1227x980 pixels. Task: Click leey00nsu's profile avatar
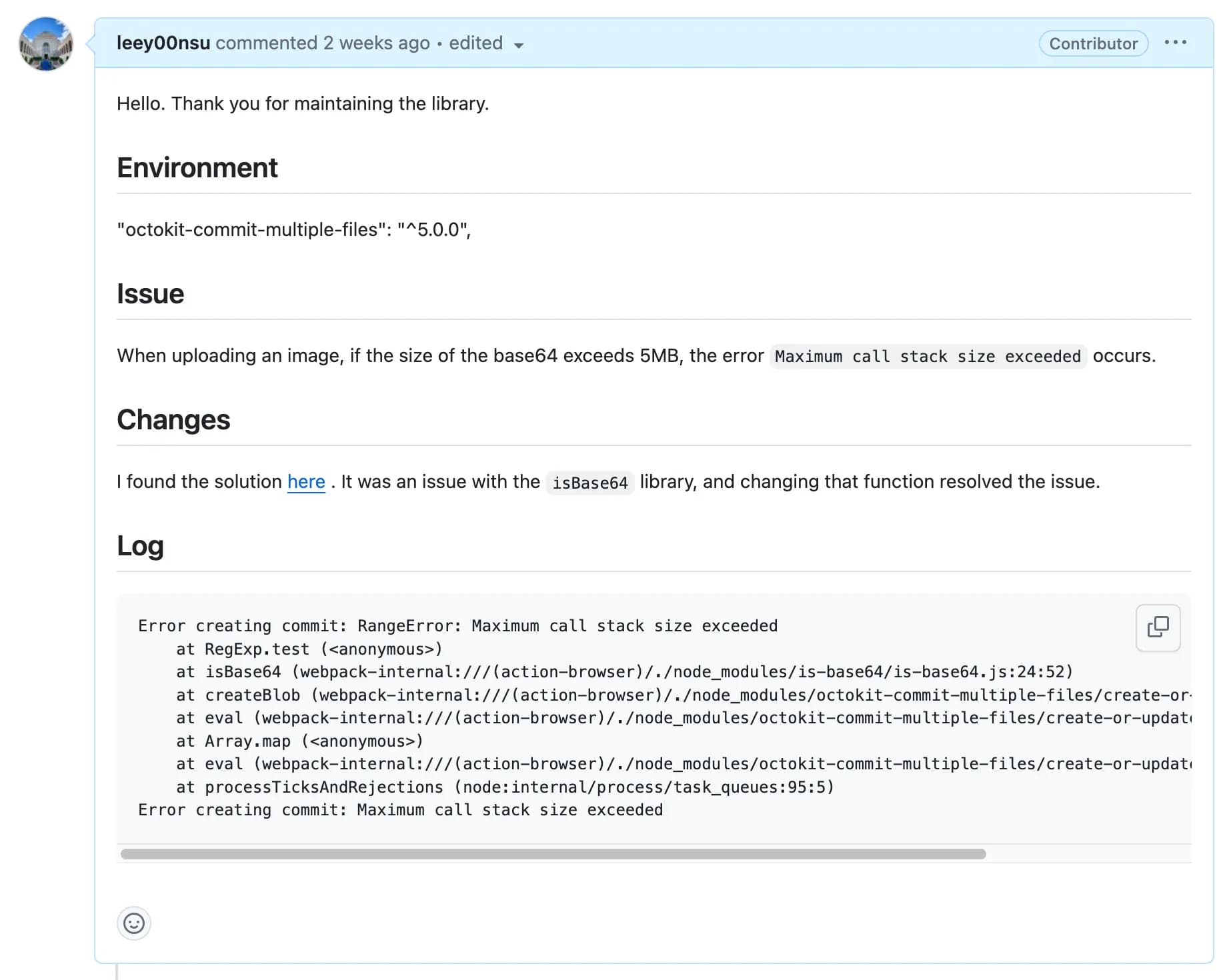46,44
